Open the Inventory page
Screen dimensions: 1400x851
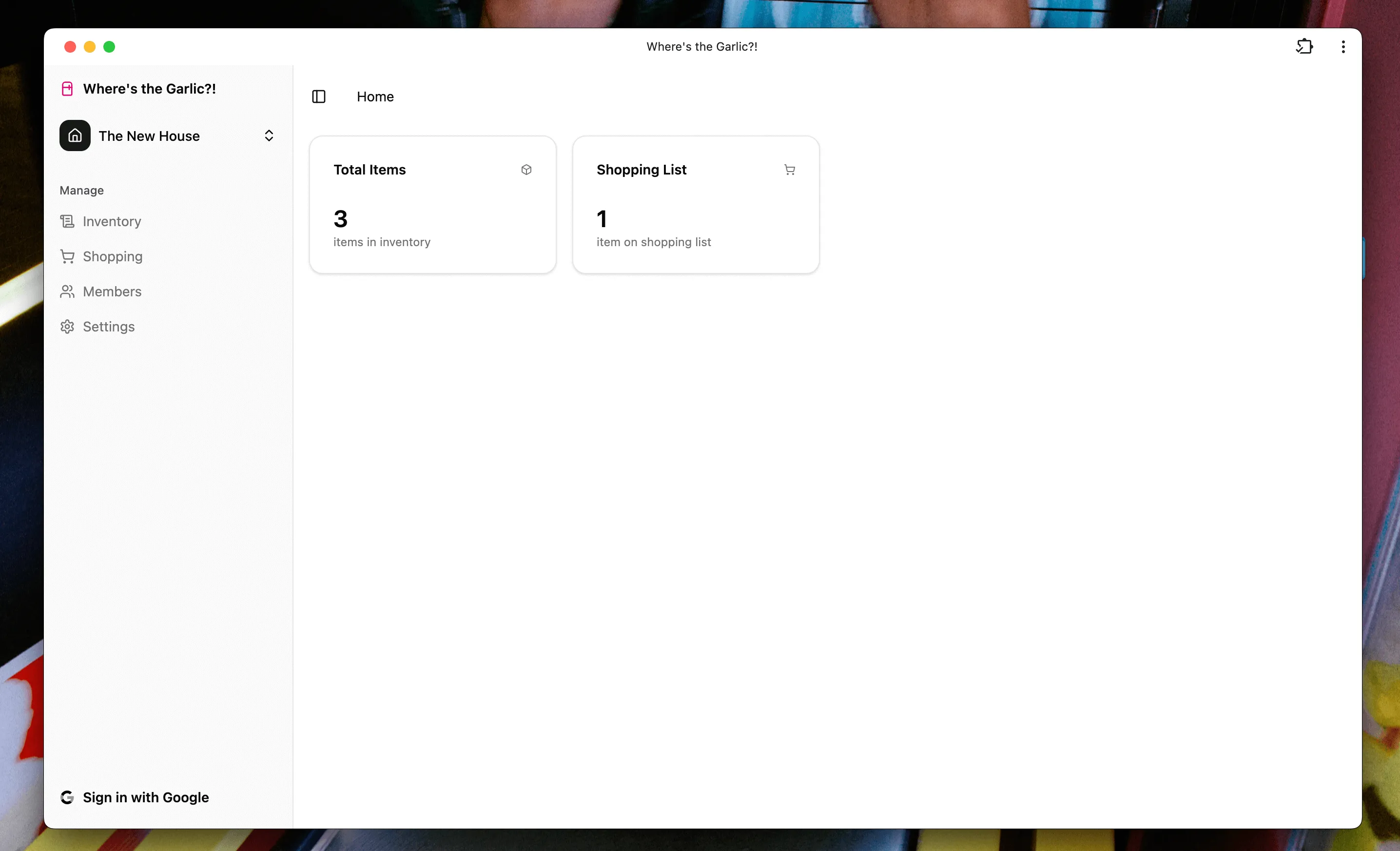(x=168, y=221)
